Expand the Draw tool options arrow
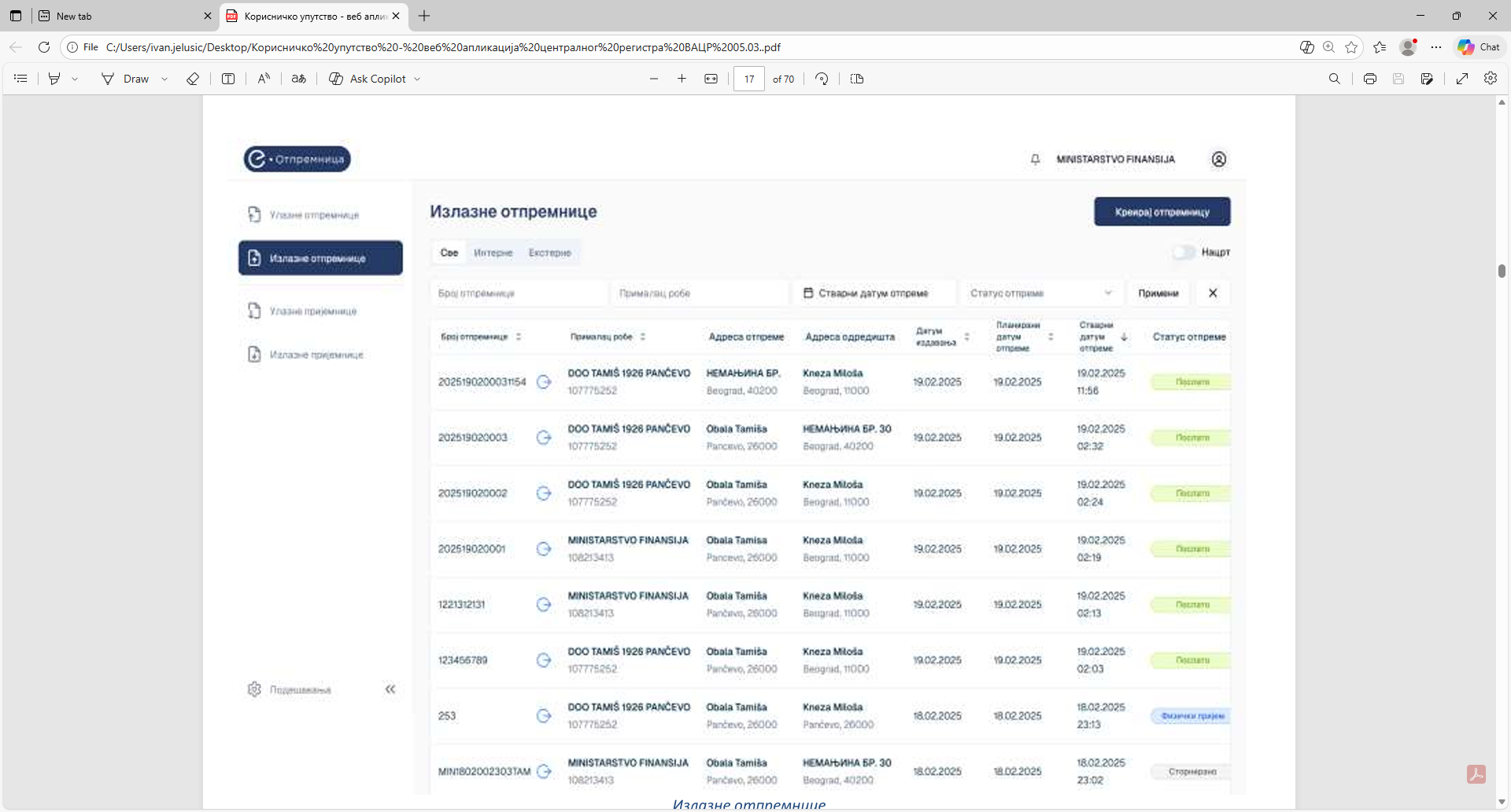The image size is (1511, 812). pos(164,79)
